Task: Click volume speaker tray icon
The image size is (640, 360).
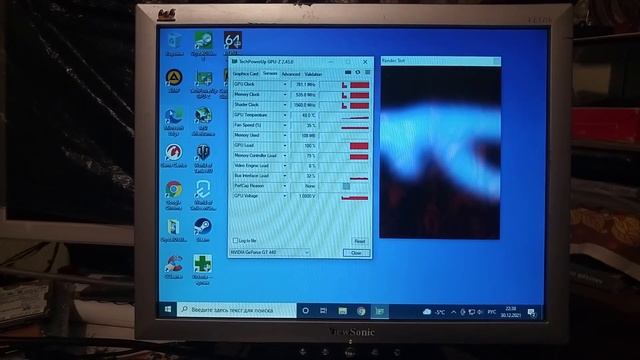Action: [x=480, y=312]
